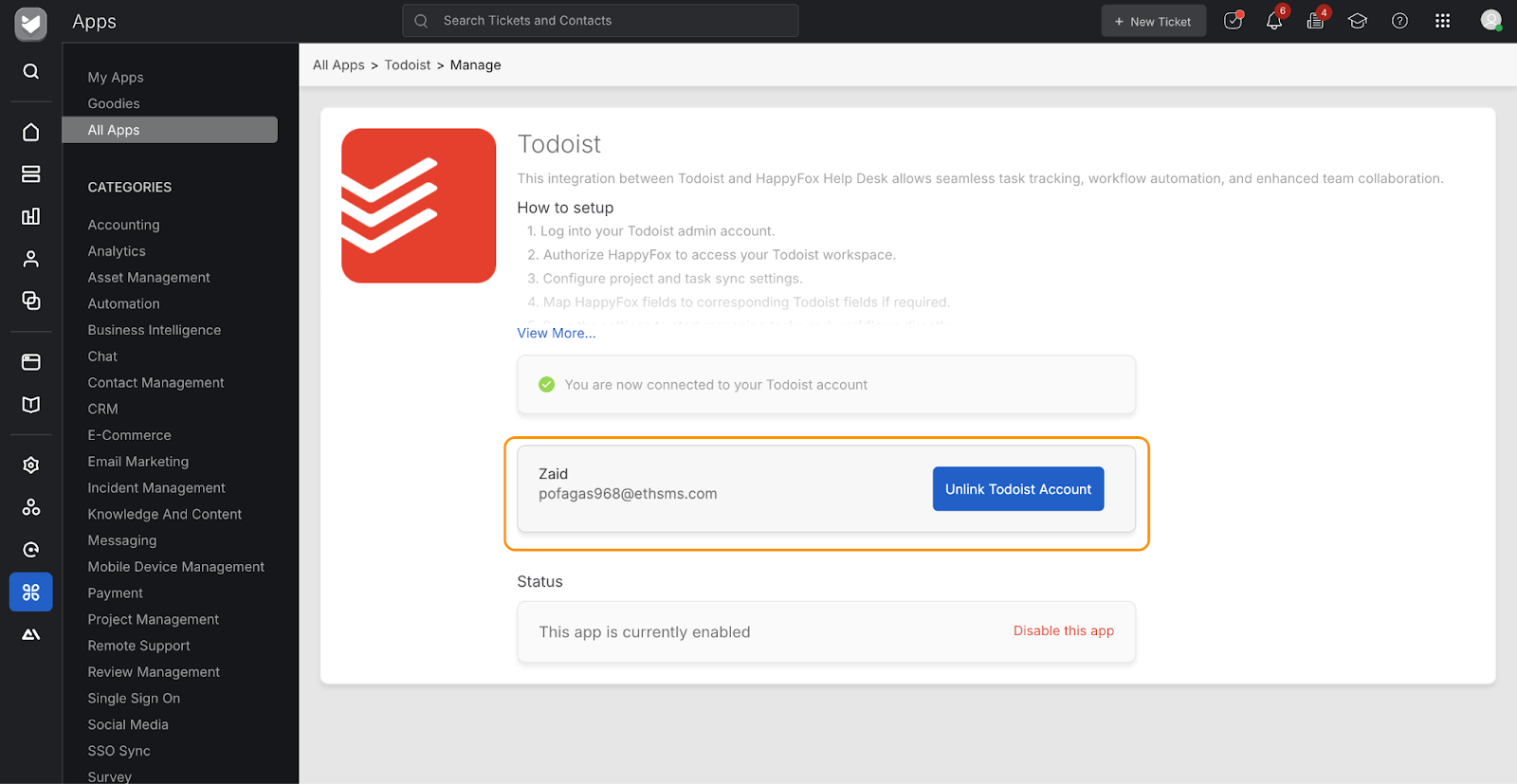Select the Contact Management category
The width and height of the screenshot is (1517, 784).
(x=156, y=383)
